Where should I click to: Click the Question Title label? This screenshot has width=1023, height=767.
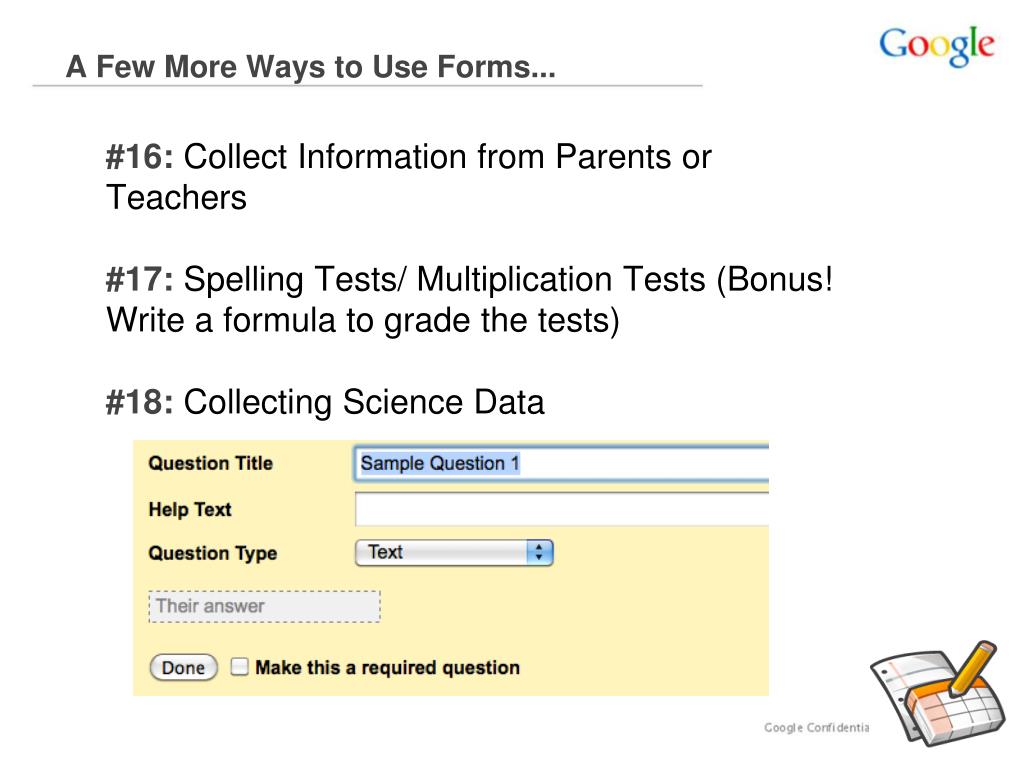point(211,463)
